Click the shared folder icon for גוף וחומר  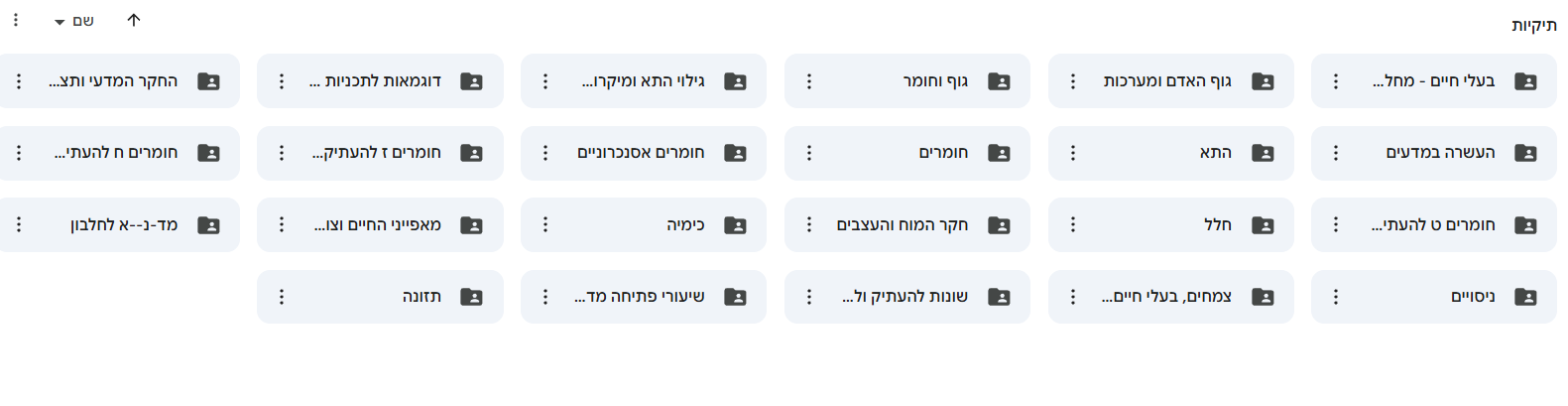click(x=999, y=81)
